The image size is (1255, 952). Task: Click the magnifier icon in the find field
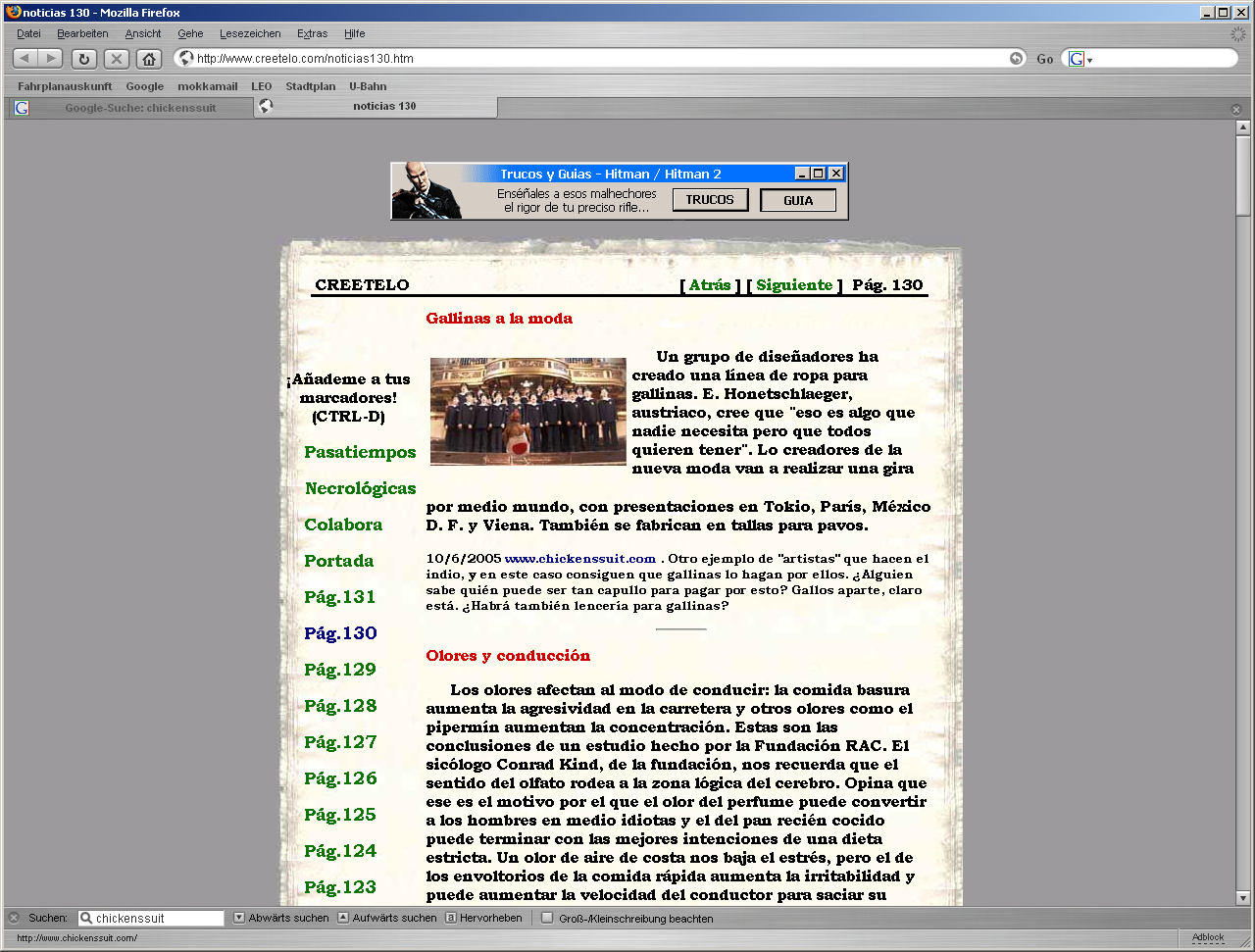(x=86, y=919)
